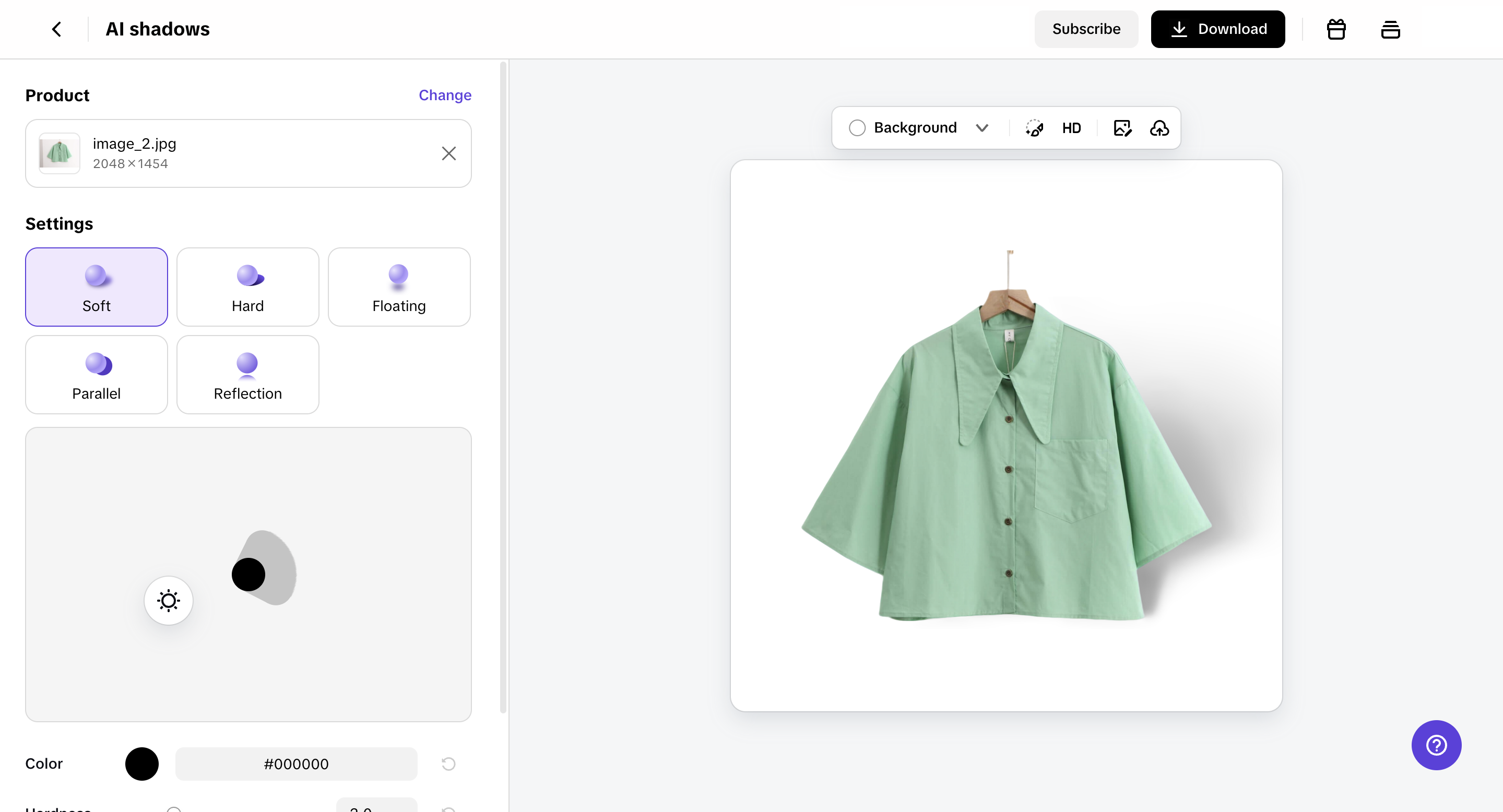1503x812 pixels.
Task: Expand the Background dropdown chevron
Action: pyautogui.click(x=982, y=128)
